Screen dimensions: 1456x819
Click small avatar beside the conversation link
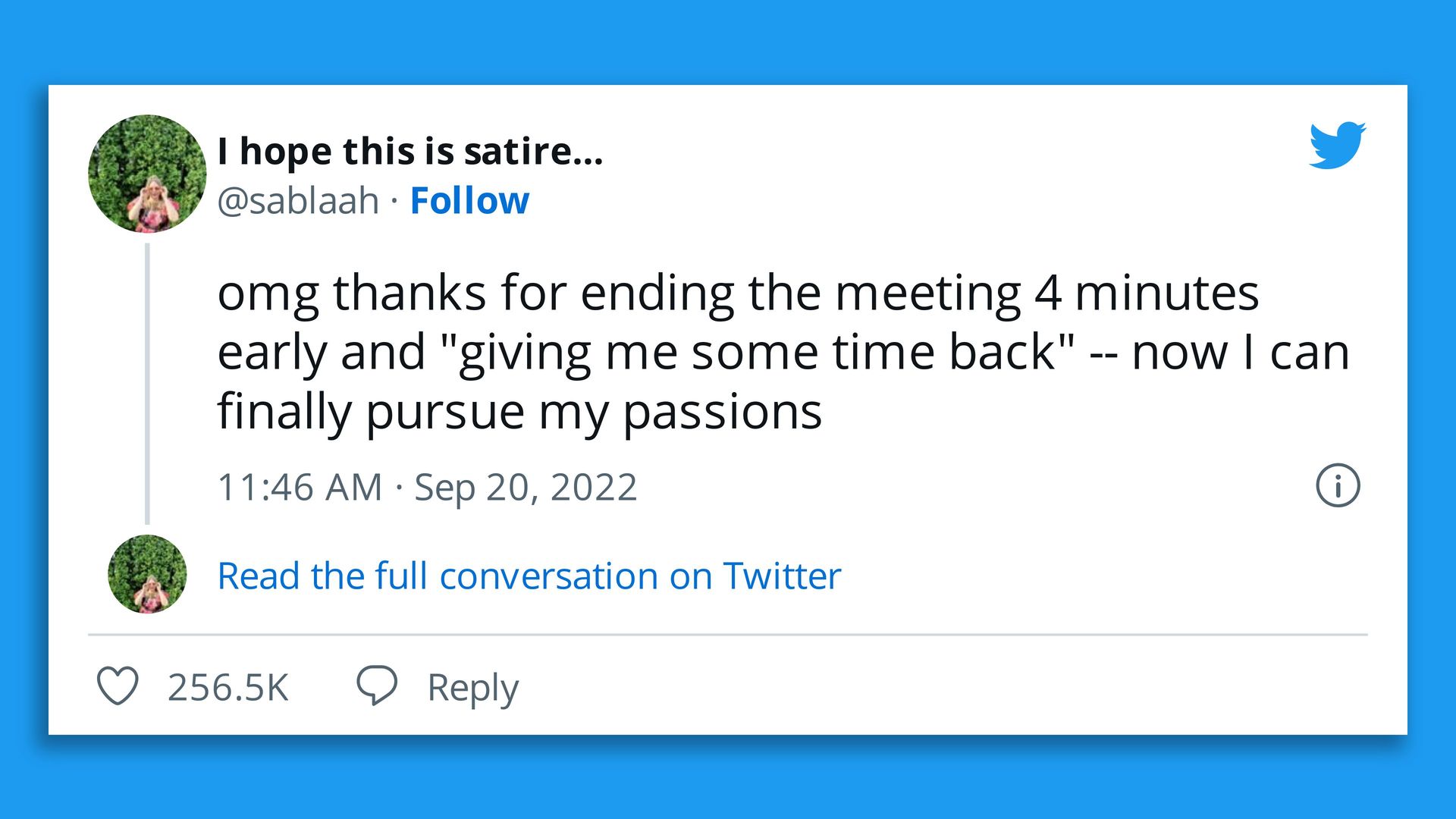point(147,574)
